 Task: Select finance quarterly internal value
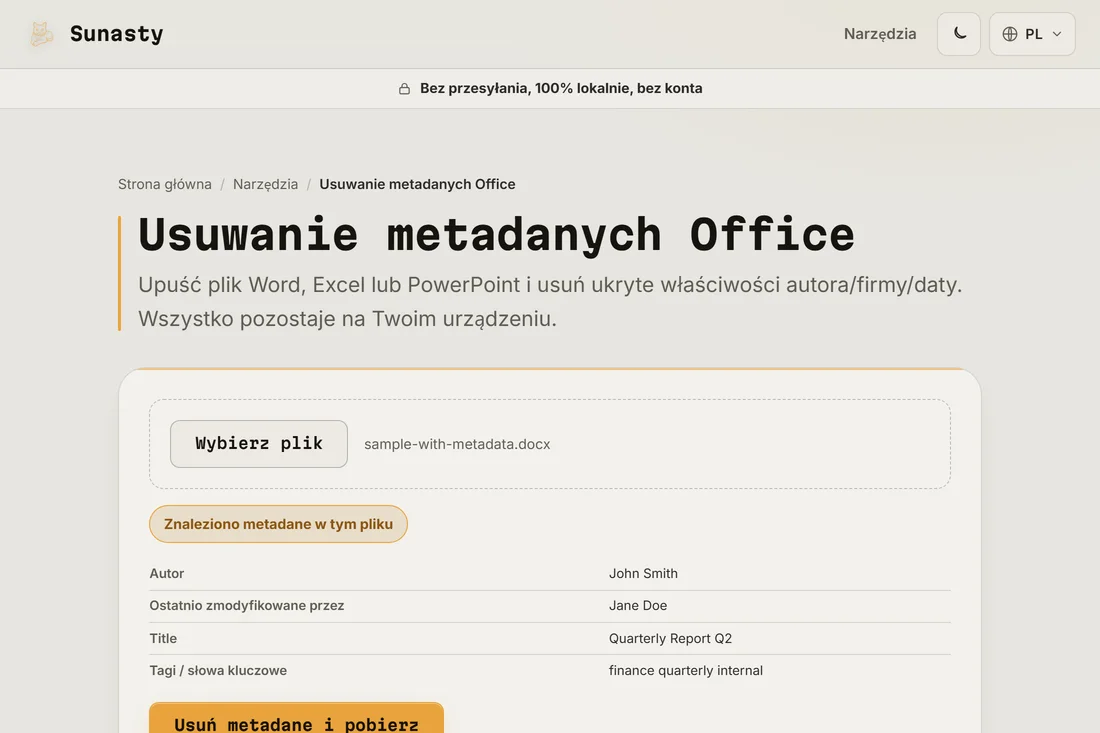click(x=685, y=671)
